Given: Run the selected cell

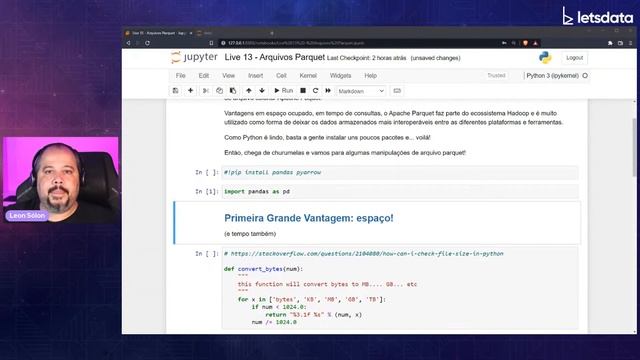Looking at the screenshot, I should pos(284,91).
